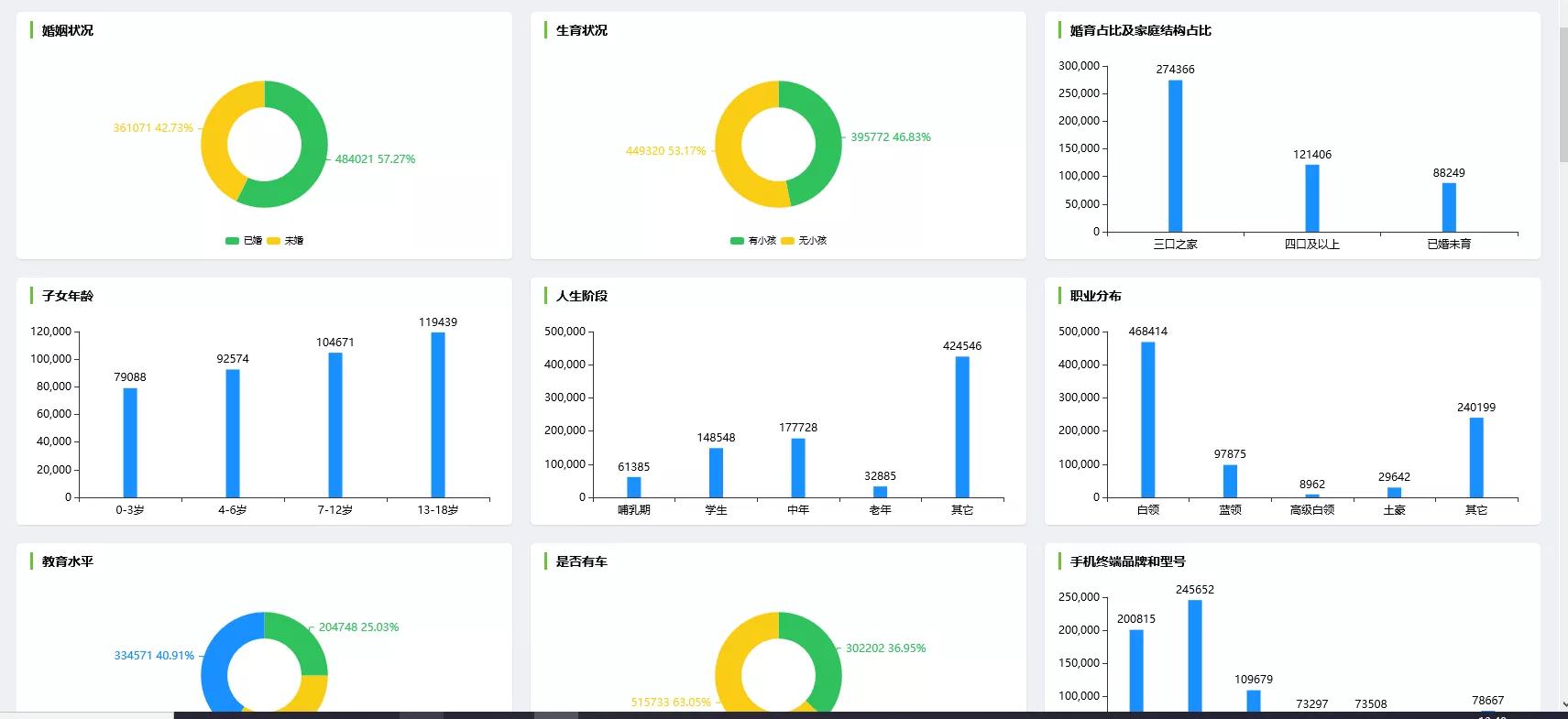Click the value label 119439
This screenshot has width=1568, height=719.
pos(438,322)
